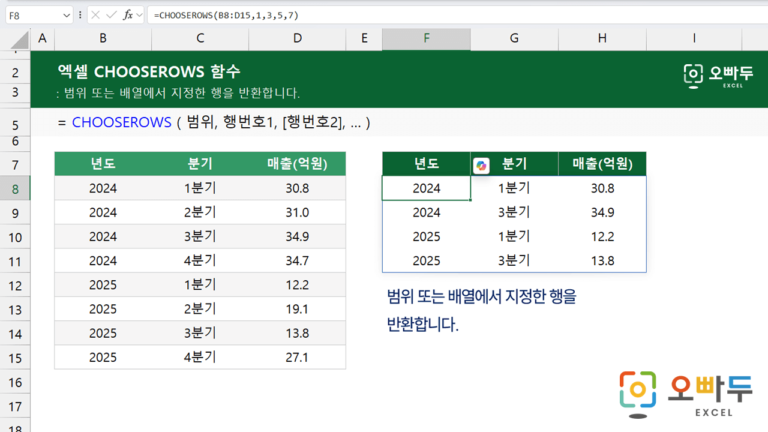Select column H header

pos(602,38)
